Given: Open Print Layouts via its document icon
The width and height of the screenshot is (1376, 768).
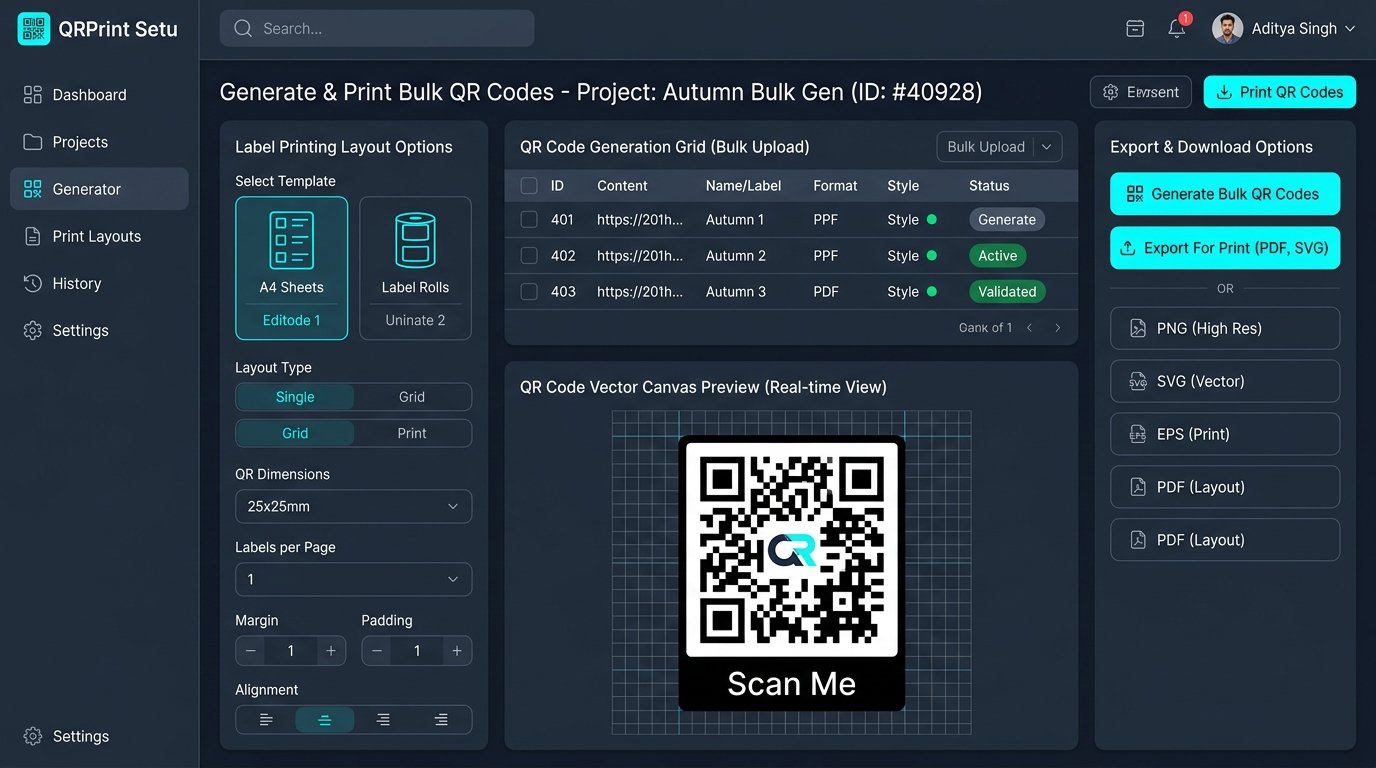Looking at the screenshot, I should (33, 236).
